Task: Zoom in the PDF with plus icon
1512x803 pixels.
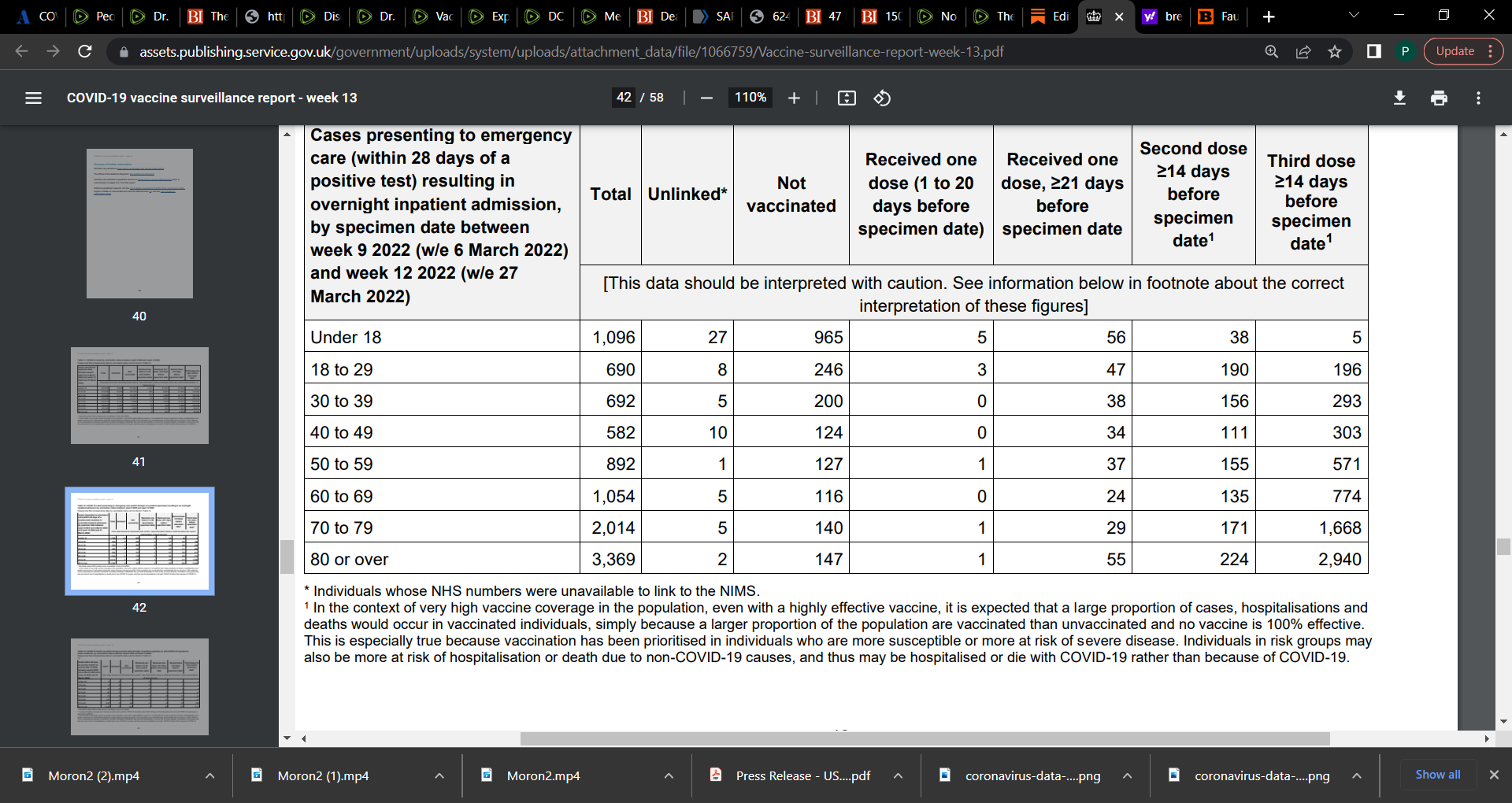Action: click(x=794, y=98)
